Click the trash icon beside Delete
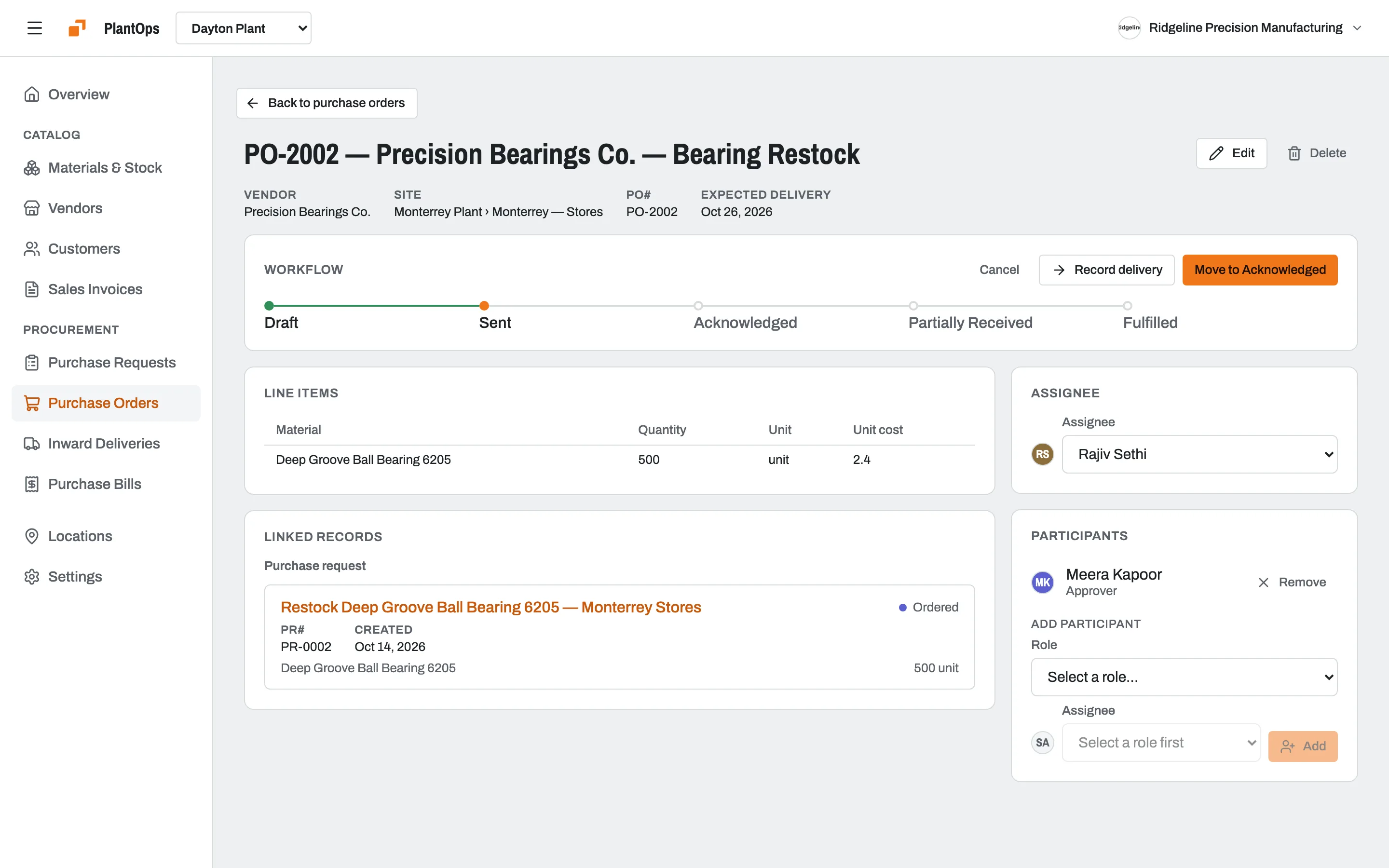The image size is (1389, 868). [1294, 153]
